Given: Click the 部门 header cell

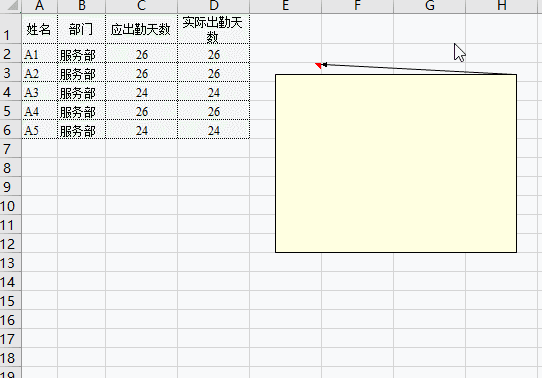Looking at the screenshot, I should [x=82, y=29].
